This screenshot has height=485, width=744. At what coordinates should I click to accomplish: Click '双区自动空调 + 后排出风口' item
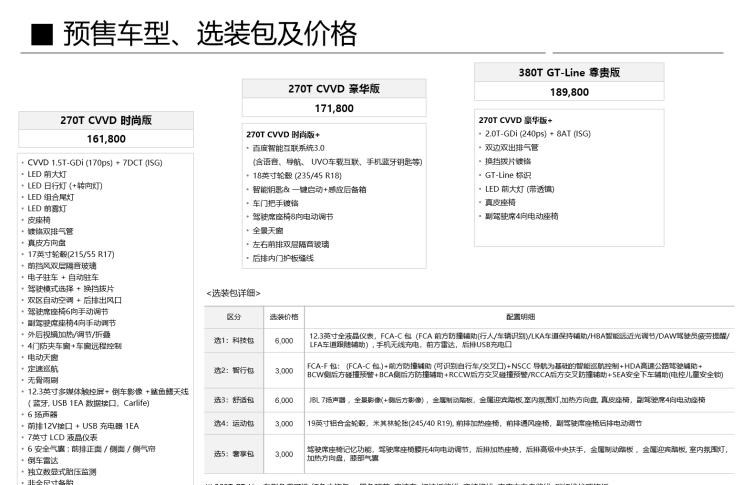click(74, 300)
